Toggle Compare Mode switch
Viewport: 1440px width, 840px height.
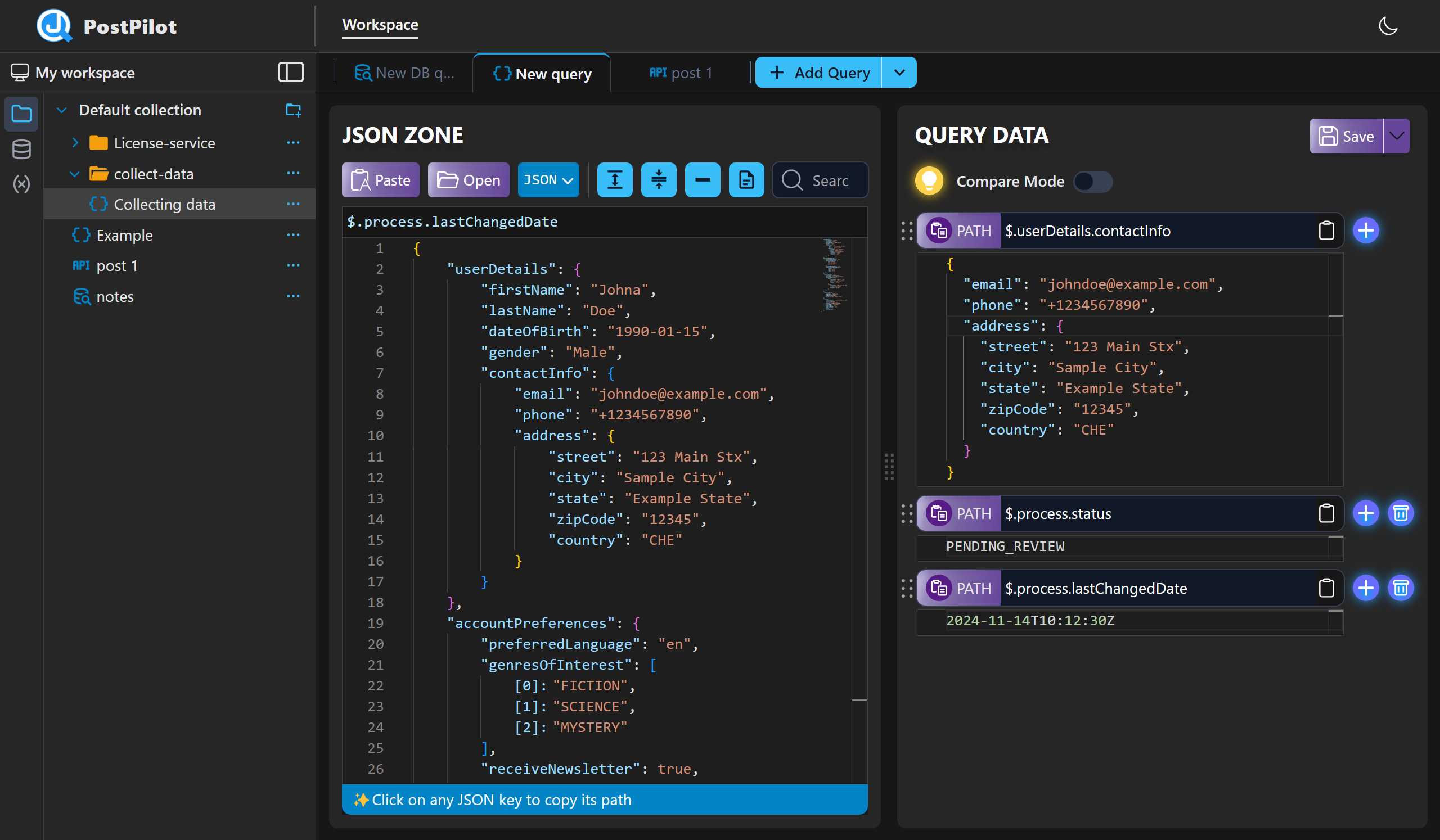point(1092,182)
